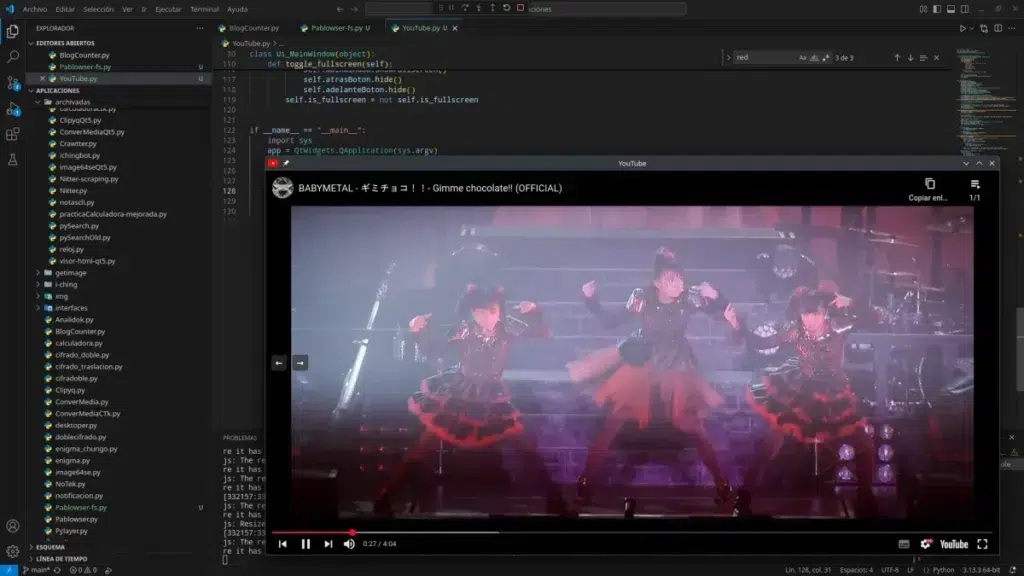Go to next find match
The height and width of the screenshot is (576, 1024).
coord(910,57)
